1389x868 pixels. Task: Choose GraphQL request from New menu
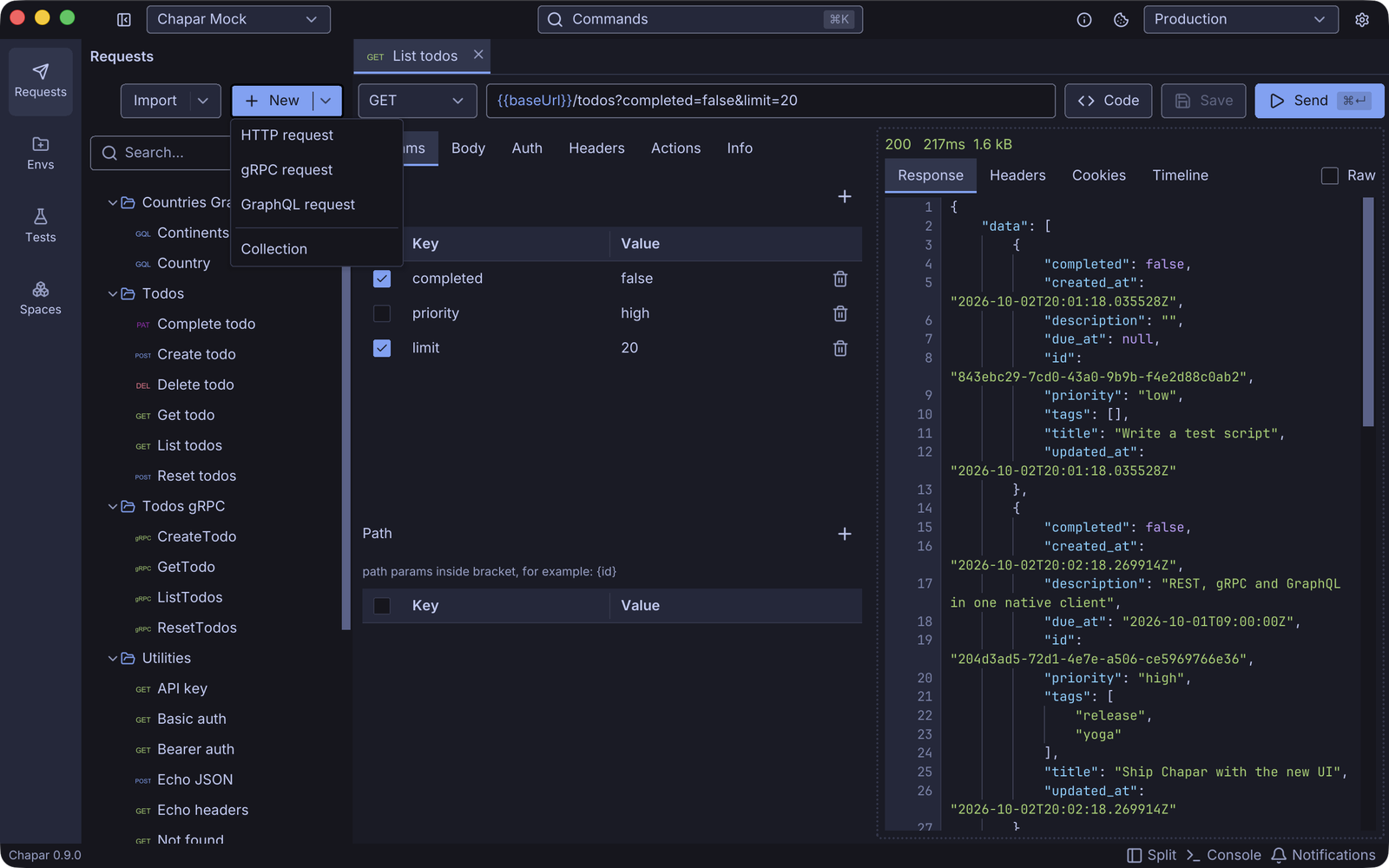[x=316, y=205]
